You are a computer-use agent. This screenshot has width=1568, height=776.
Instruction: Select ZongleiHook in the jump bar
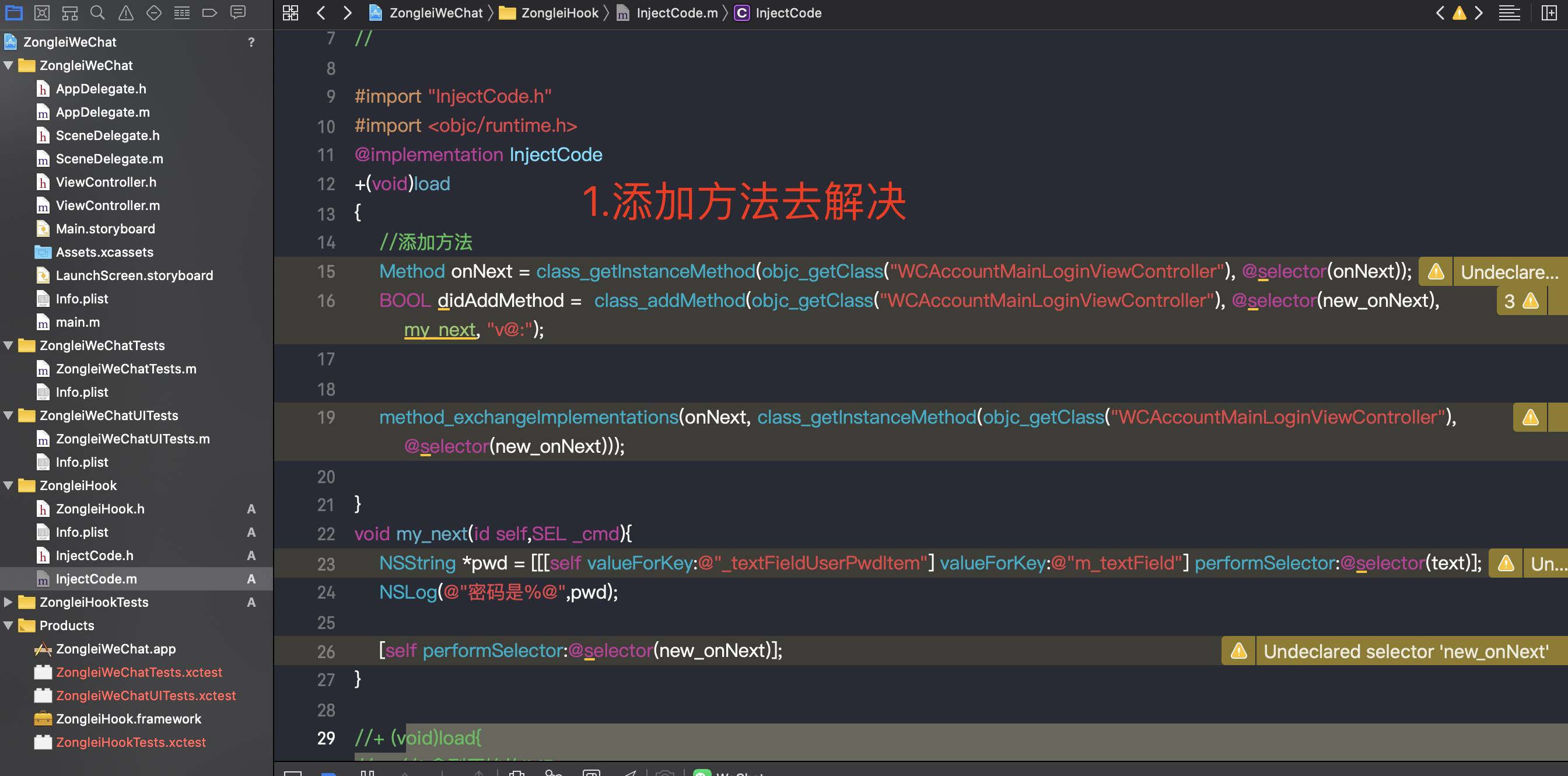tap(559, 13)
